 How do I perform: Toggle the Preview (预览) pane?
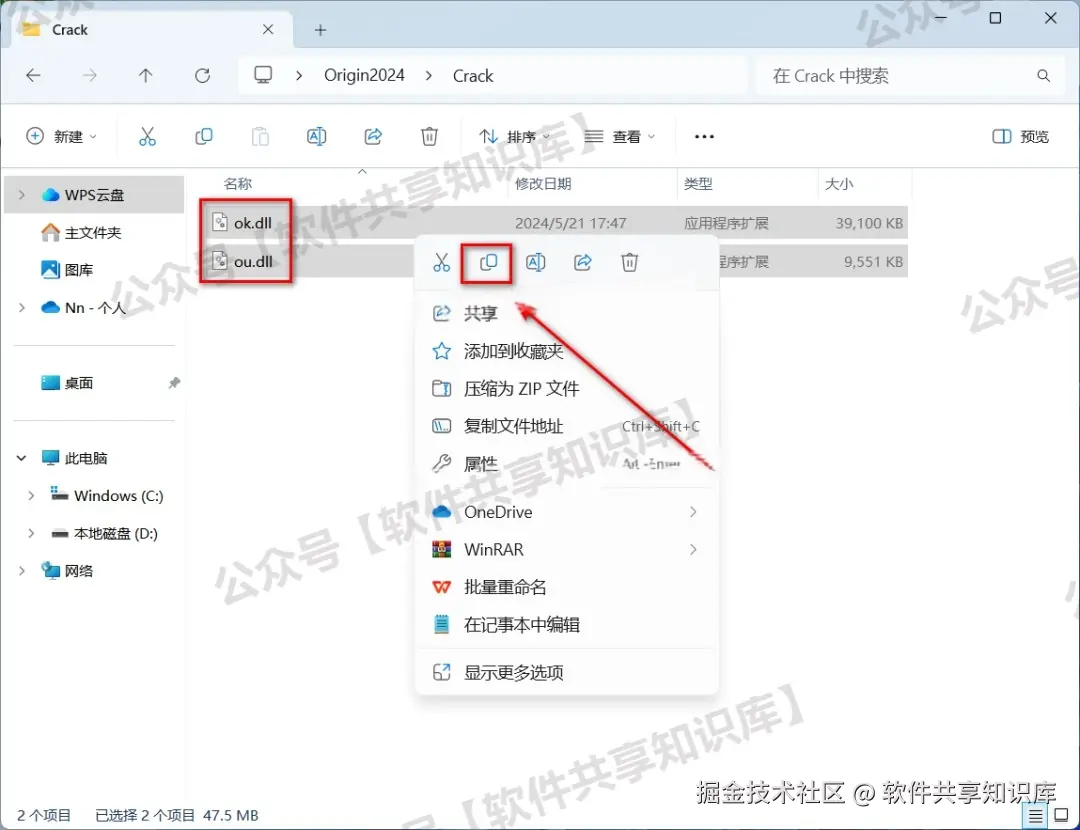click(1021, 136)
